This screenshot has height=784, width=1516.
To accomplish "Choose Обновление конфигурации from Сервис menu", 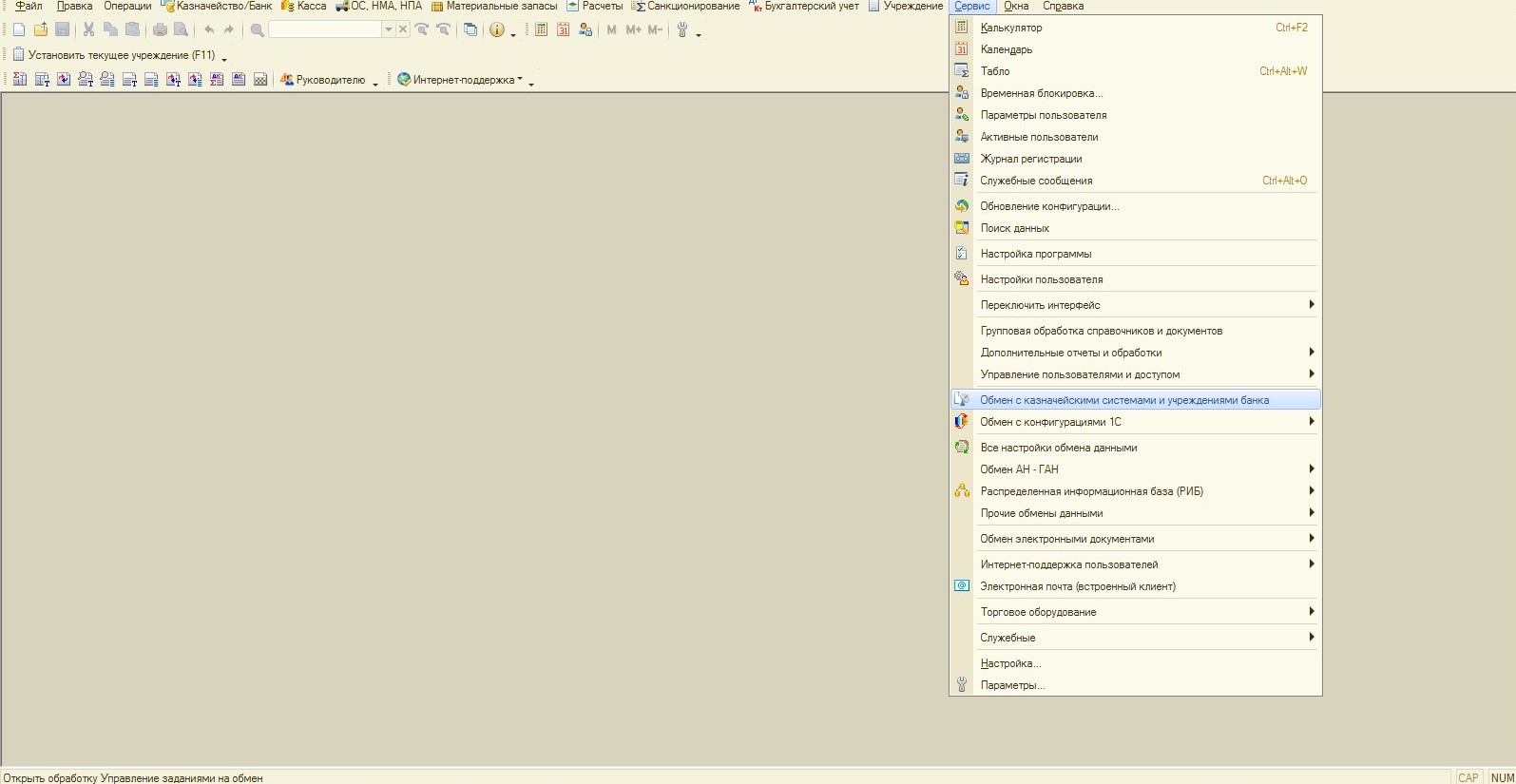I will 1049,206.
